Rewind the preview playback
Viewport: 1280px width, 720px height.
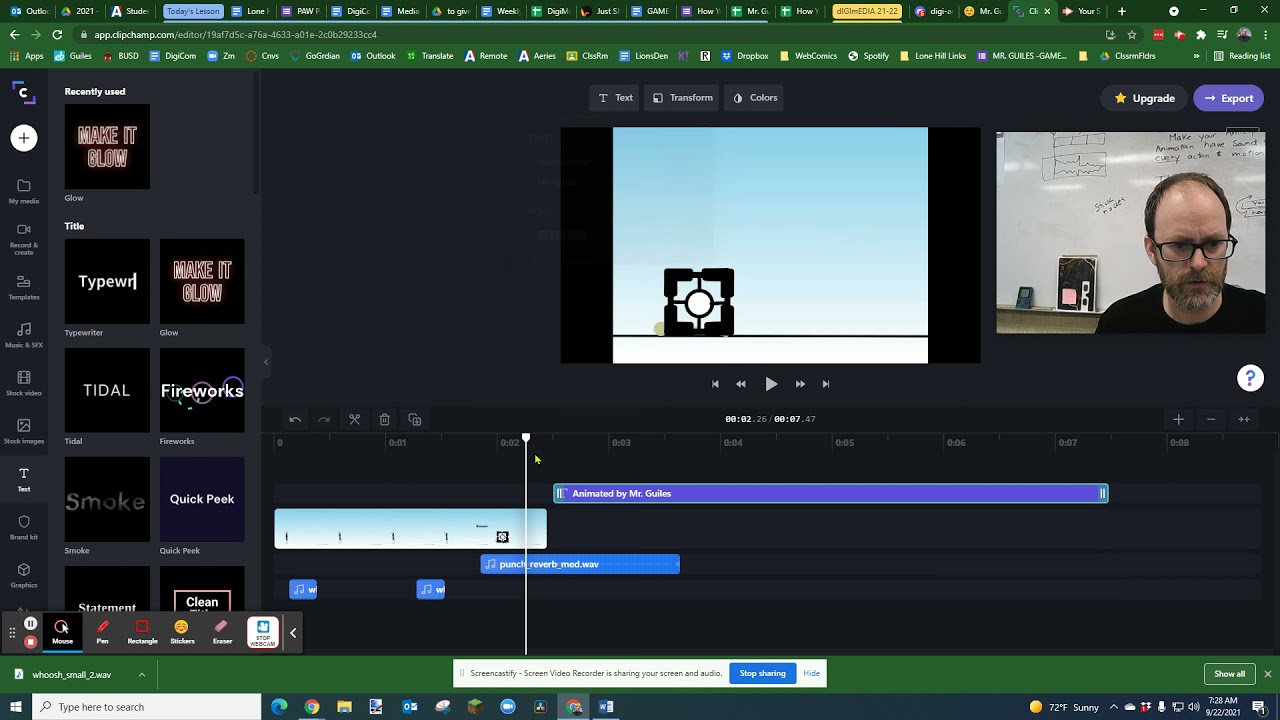741,384
